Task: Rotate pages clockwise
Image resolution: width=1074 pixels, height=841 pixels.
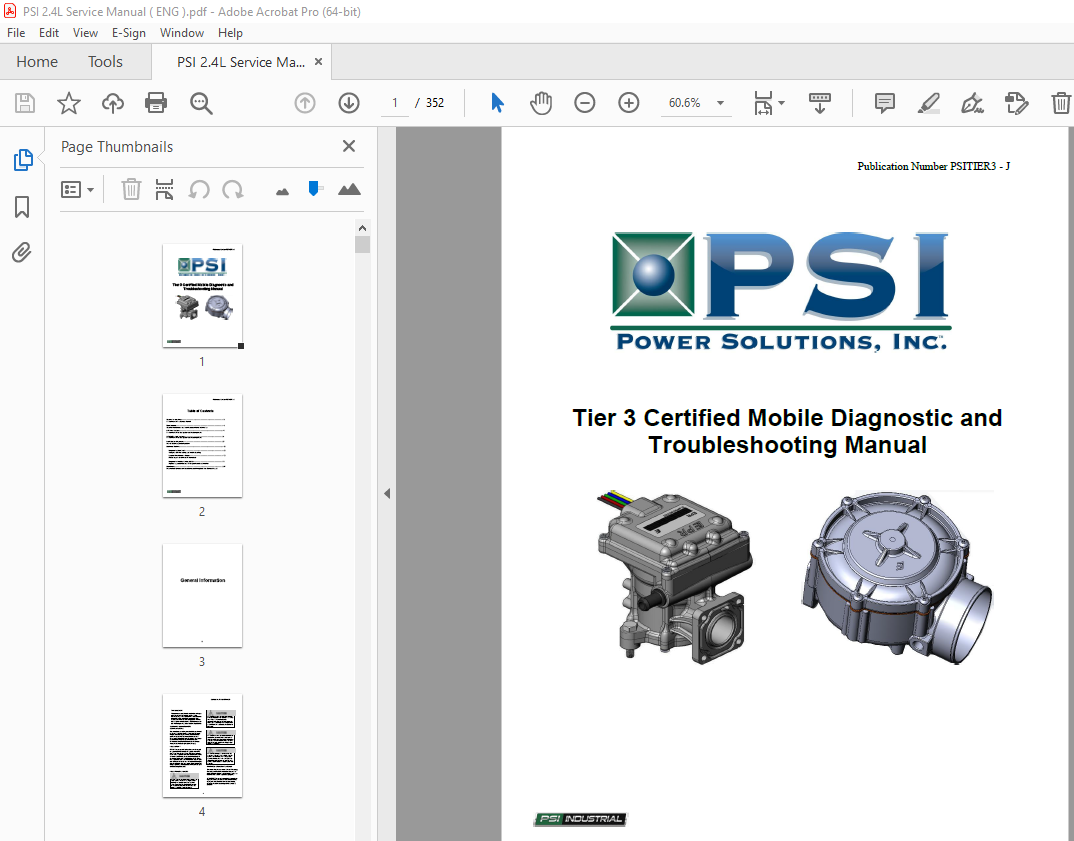Action: click(233, 189)
